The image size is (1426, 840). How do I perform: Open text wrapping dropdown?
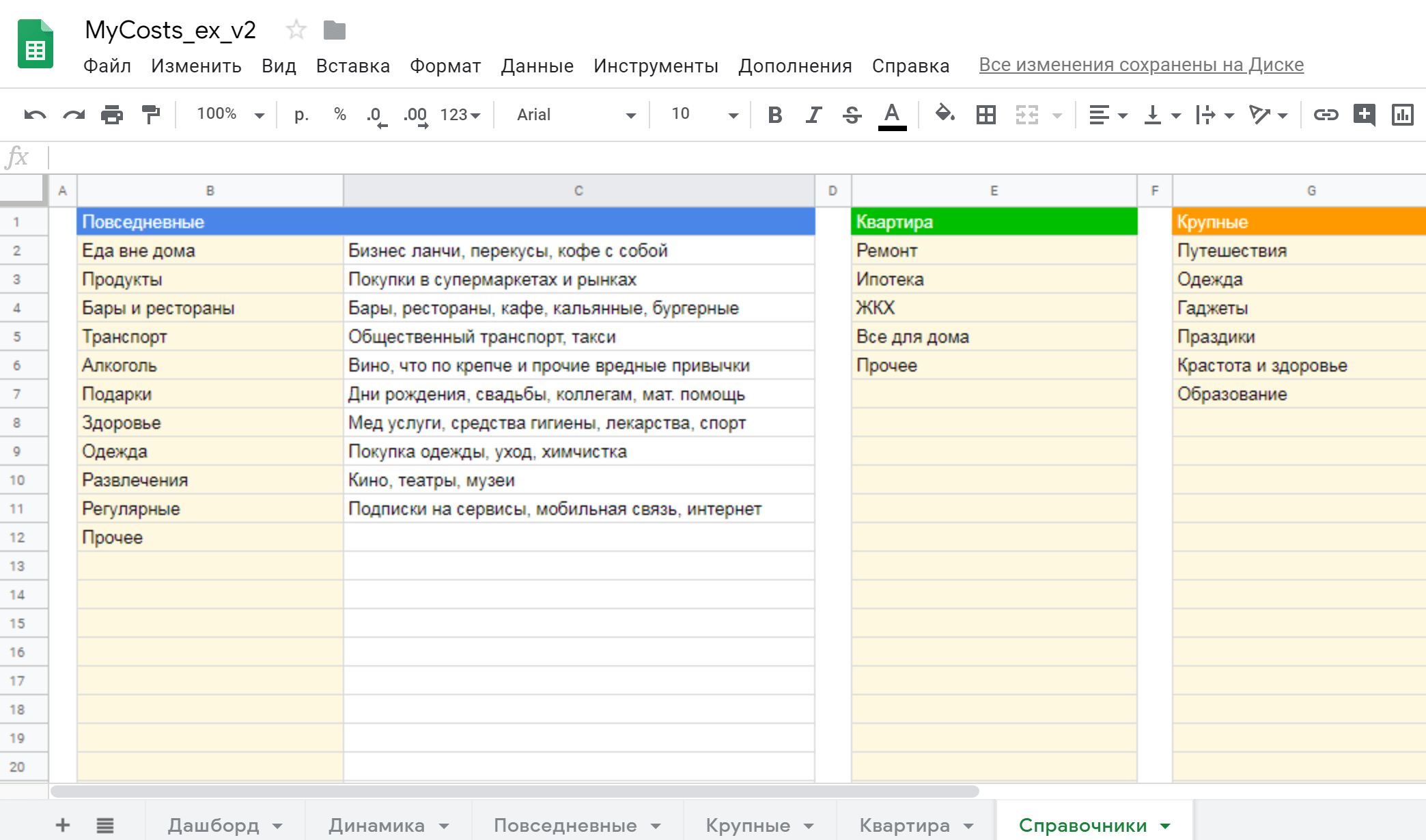click(x=1214, y=115)
